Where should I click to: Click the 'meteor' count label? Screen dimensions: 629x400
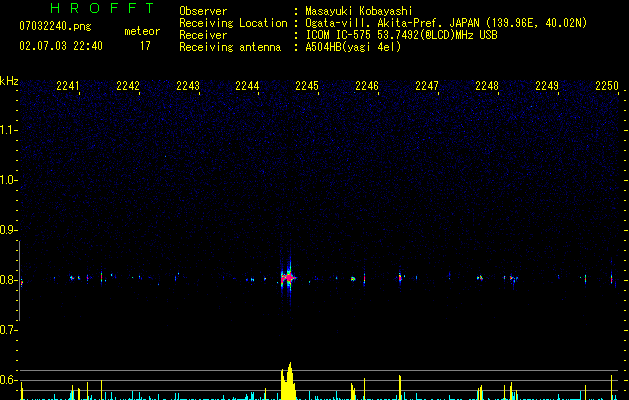pos(142,31)
